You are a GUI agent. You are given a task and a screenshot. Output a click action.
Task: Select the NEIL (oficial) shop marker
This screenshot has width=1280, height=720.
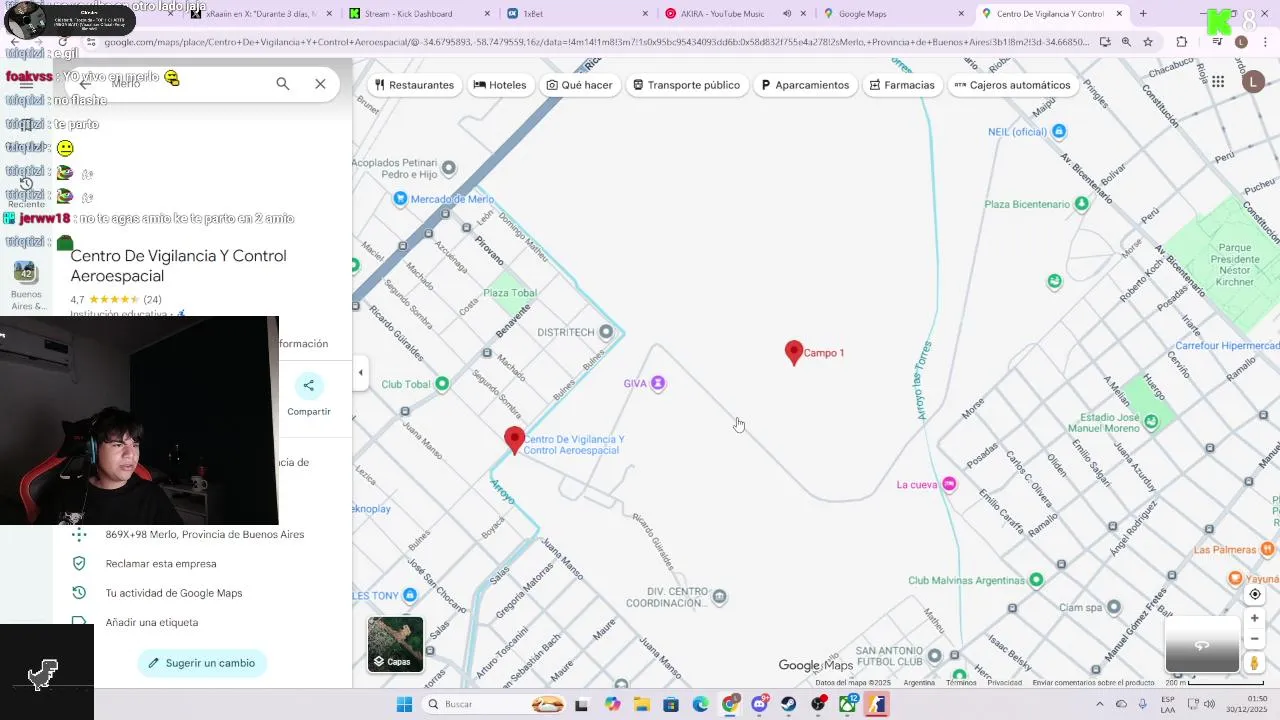coord(1059,131)
